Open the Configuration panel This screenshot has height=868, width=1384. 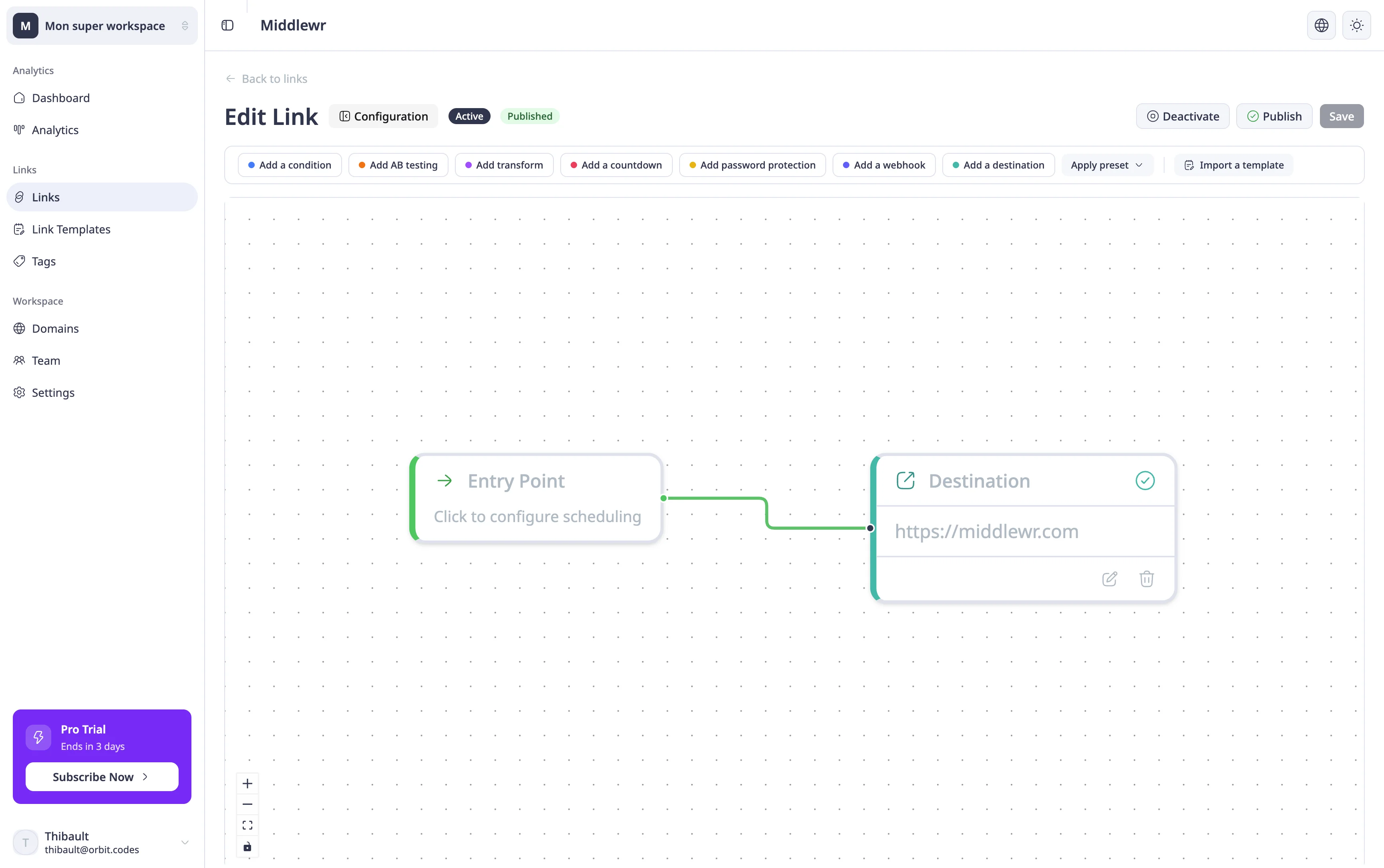click(384, 116)
